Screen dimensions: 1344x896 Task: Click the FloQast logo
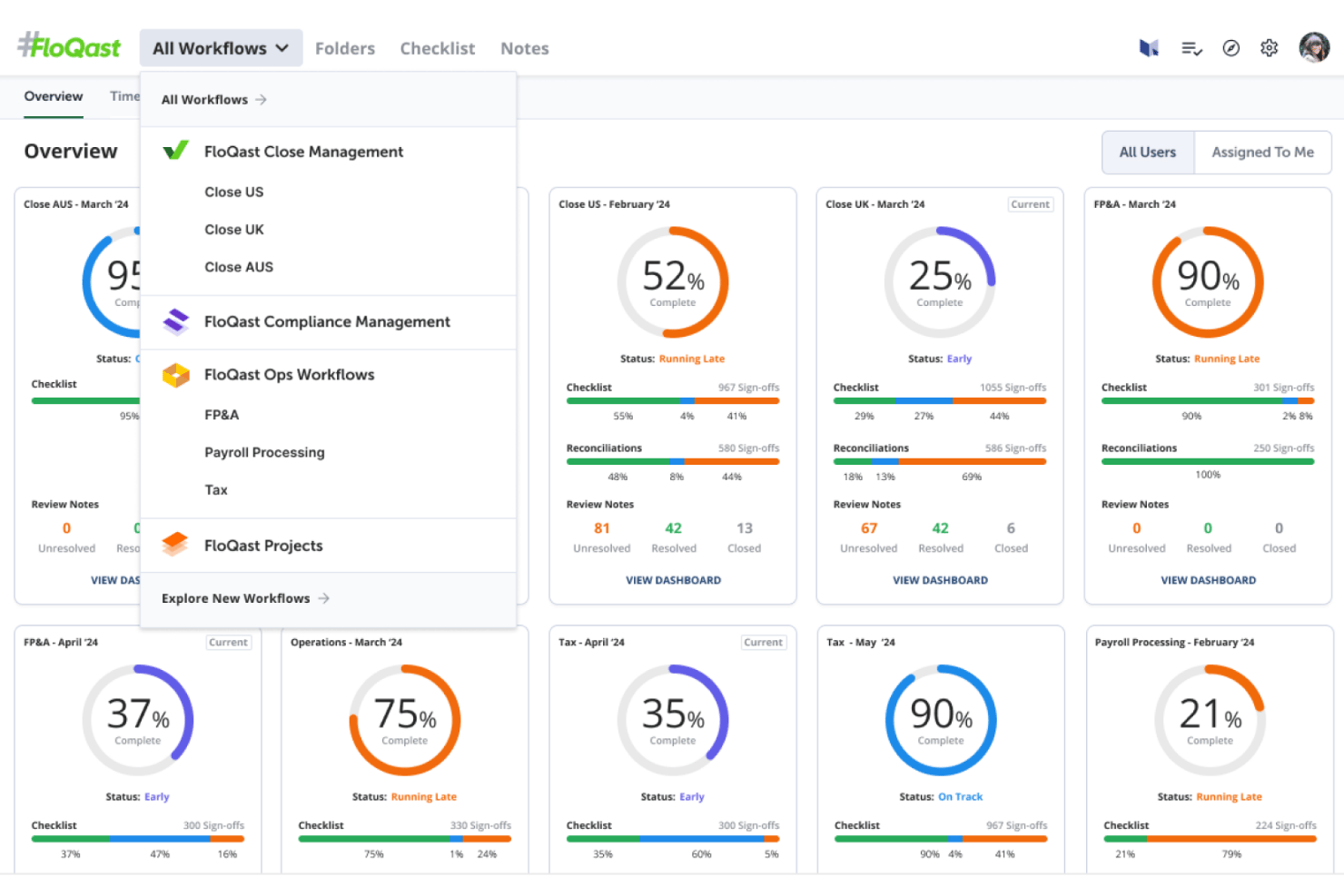69,46
